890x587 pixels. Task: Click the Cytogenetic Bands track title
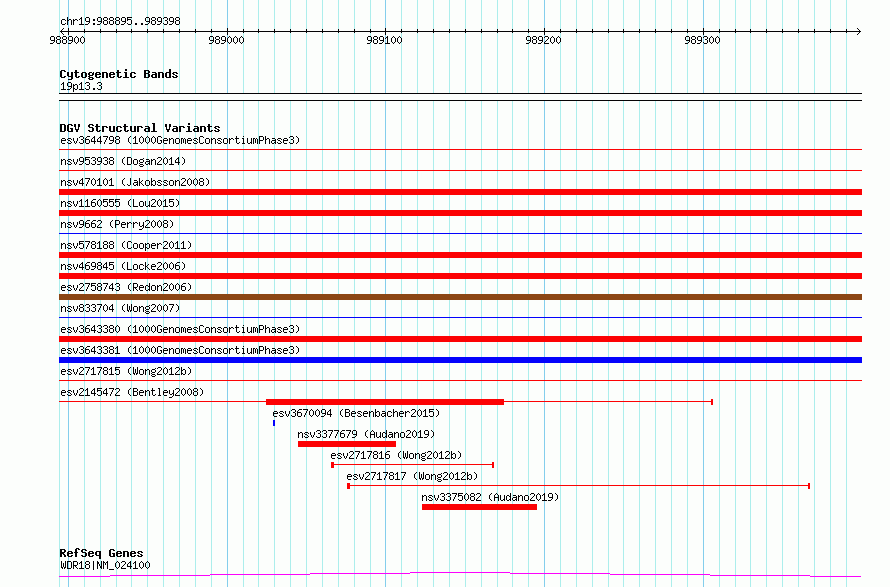119,74
